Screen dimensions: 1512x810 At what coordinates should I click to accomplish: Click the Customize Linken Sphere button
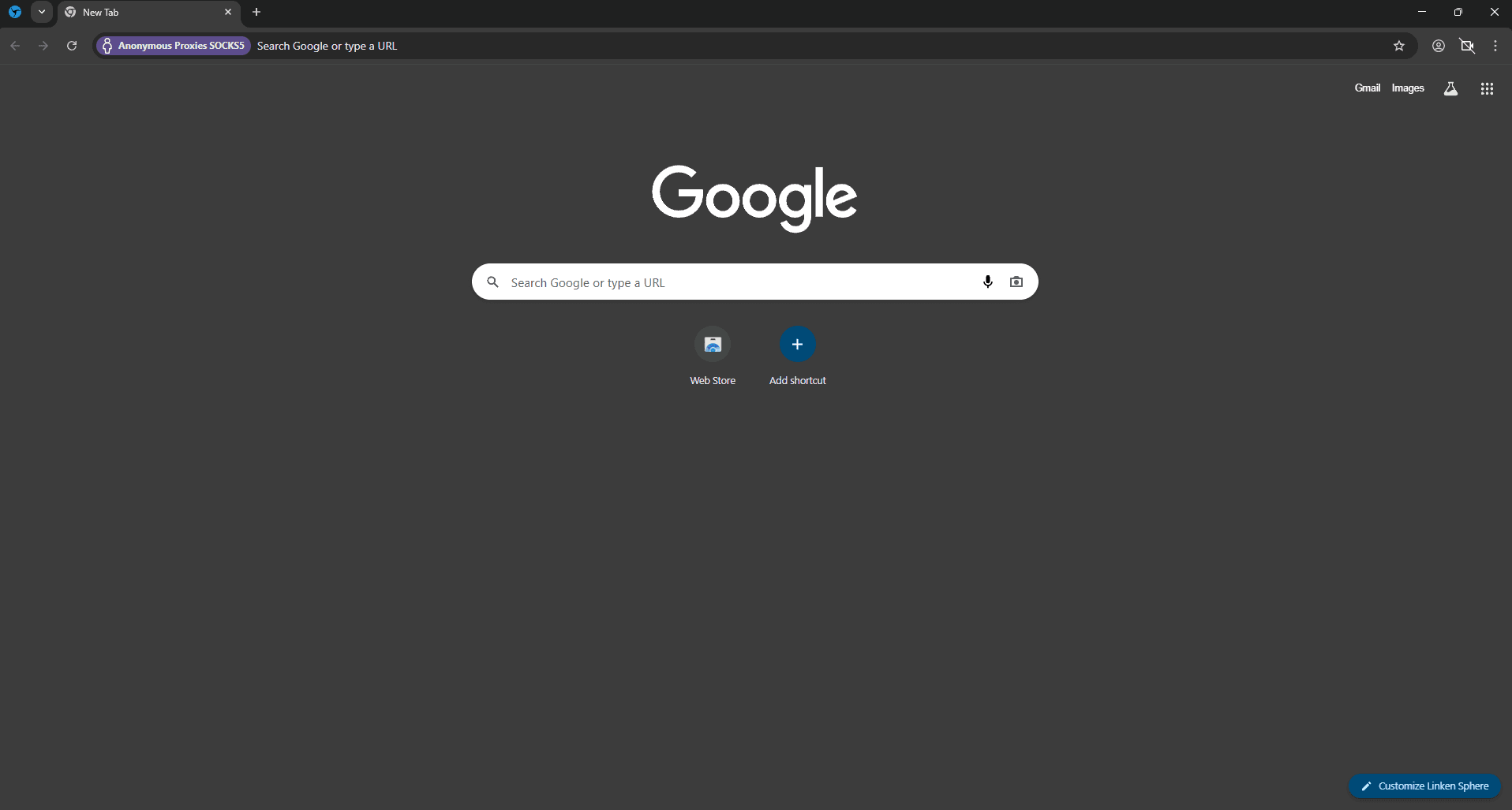click(x=1424, y=786)
